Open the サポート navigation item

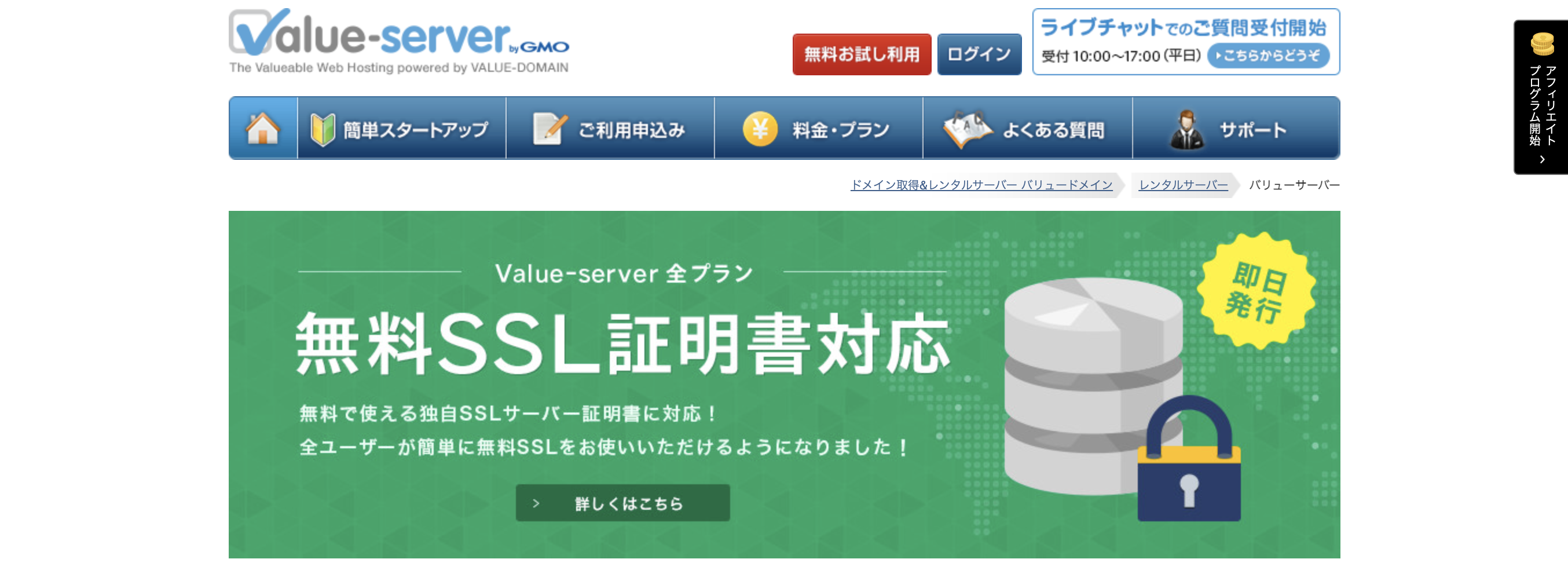coord(1252,130)
